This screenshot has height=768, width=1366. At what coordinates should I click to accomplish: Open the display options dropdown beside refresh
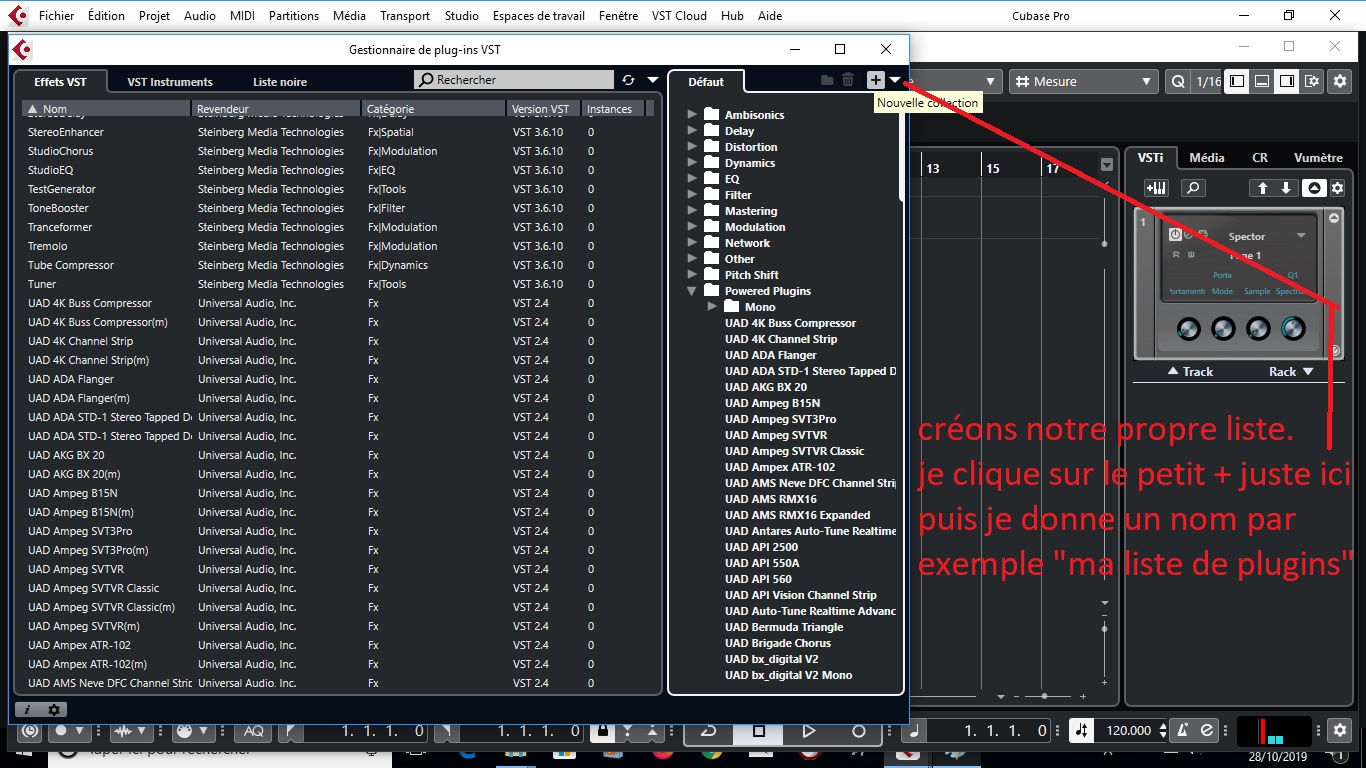pos(653,80)
